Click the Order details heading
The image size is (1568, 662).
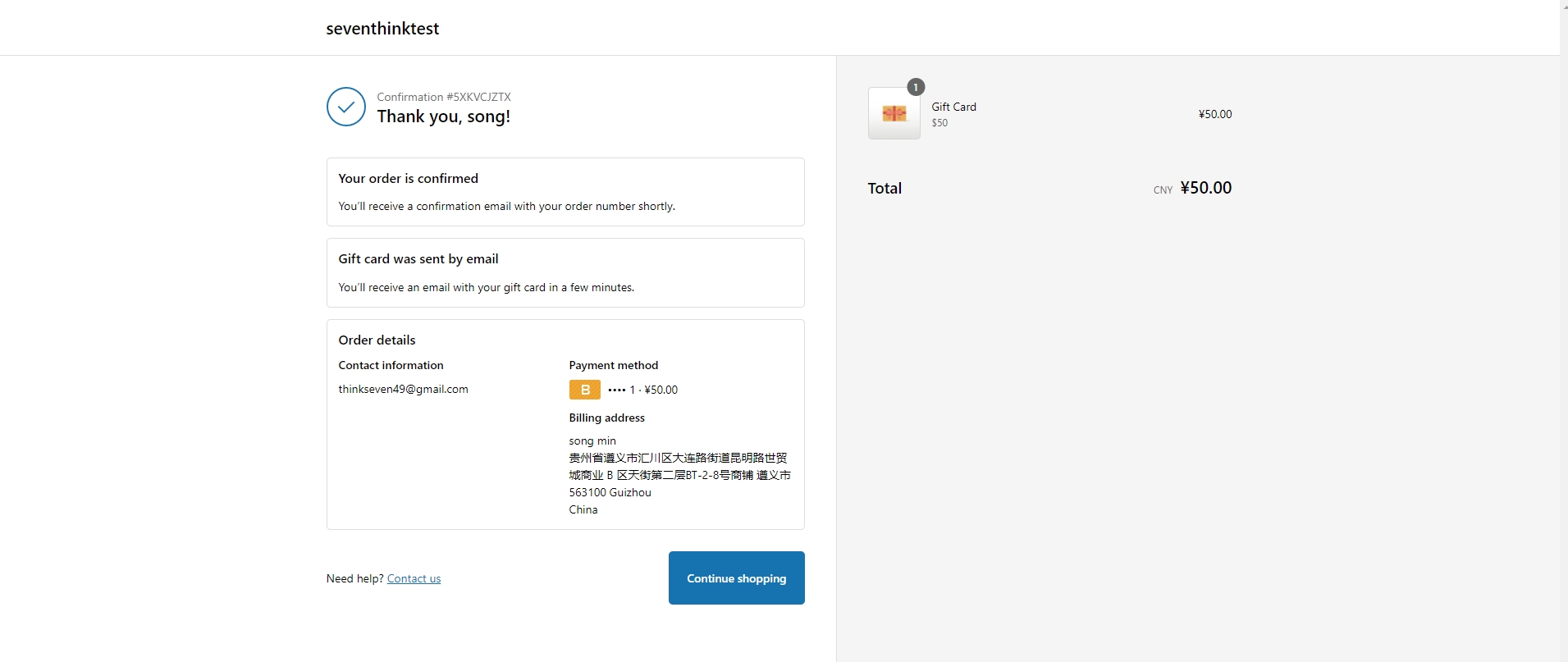point(377,340)
